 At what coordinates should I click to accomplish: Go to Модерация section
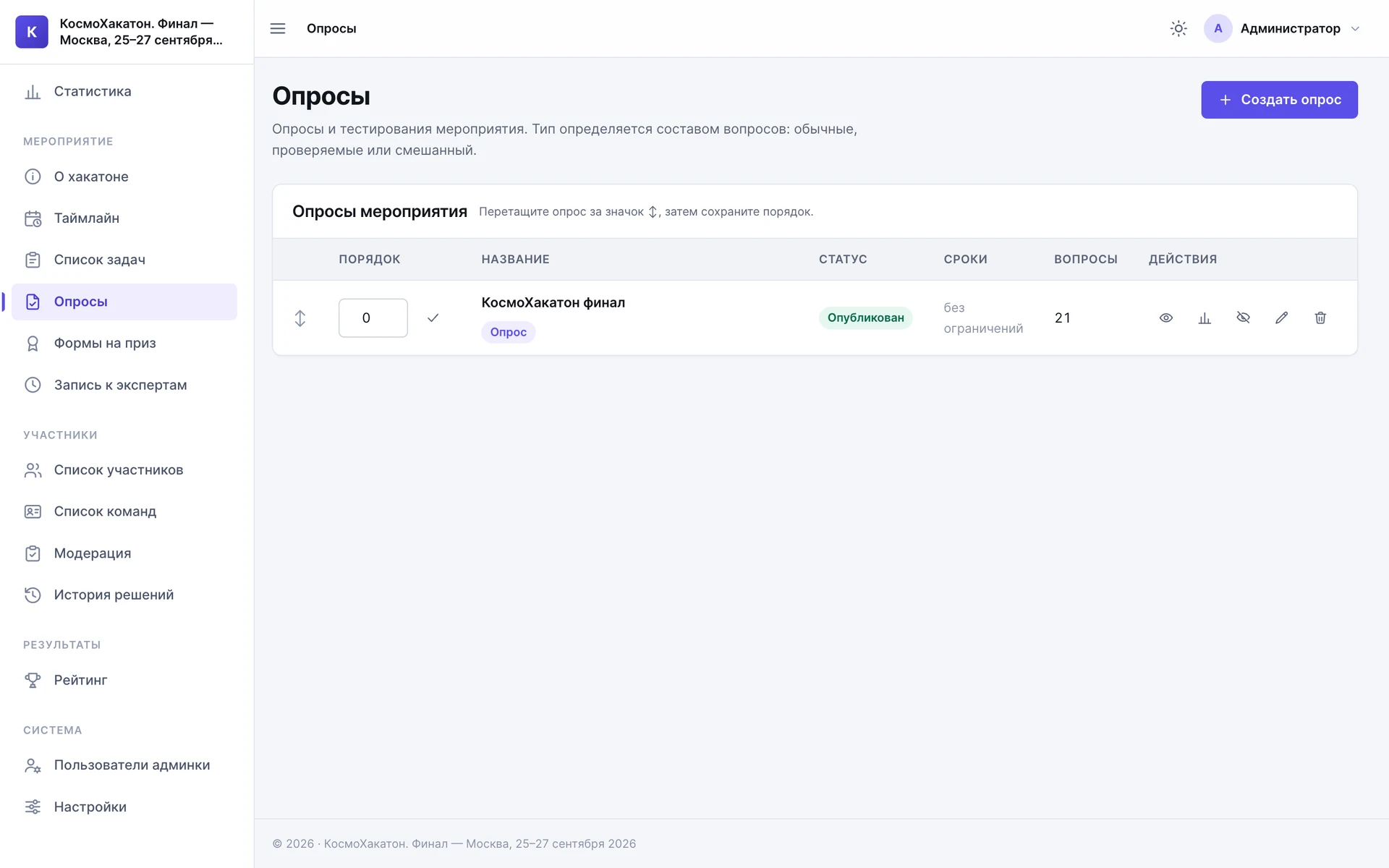point(124,553)
